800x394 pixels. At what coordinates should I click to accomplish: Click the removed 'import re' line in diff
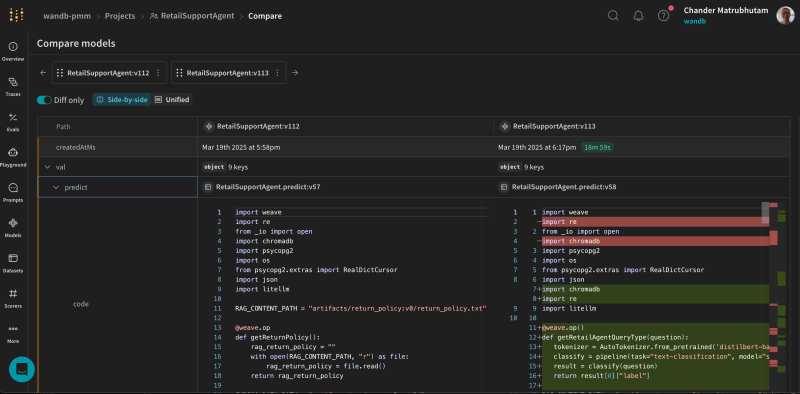655,221
